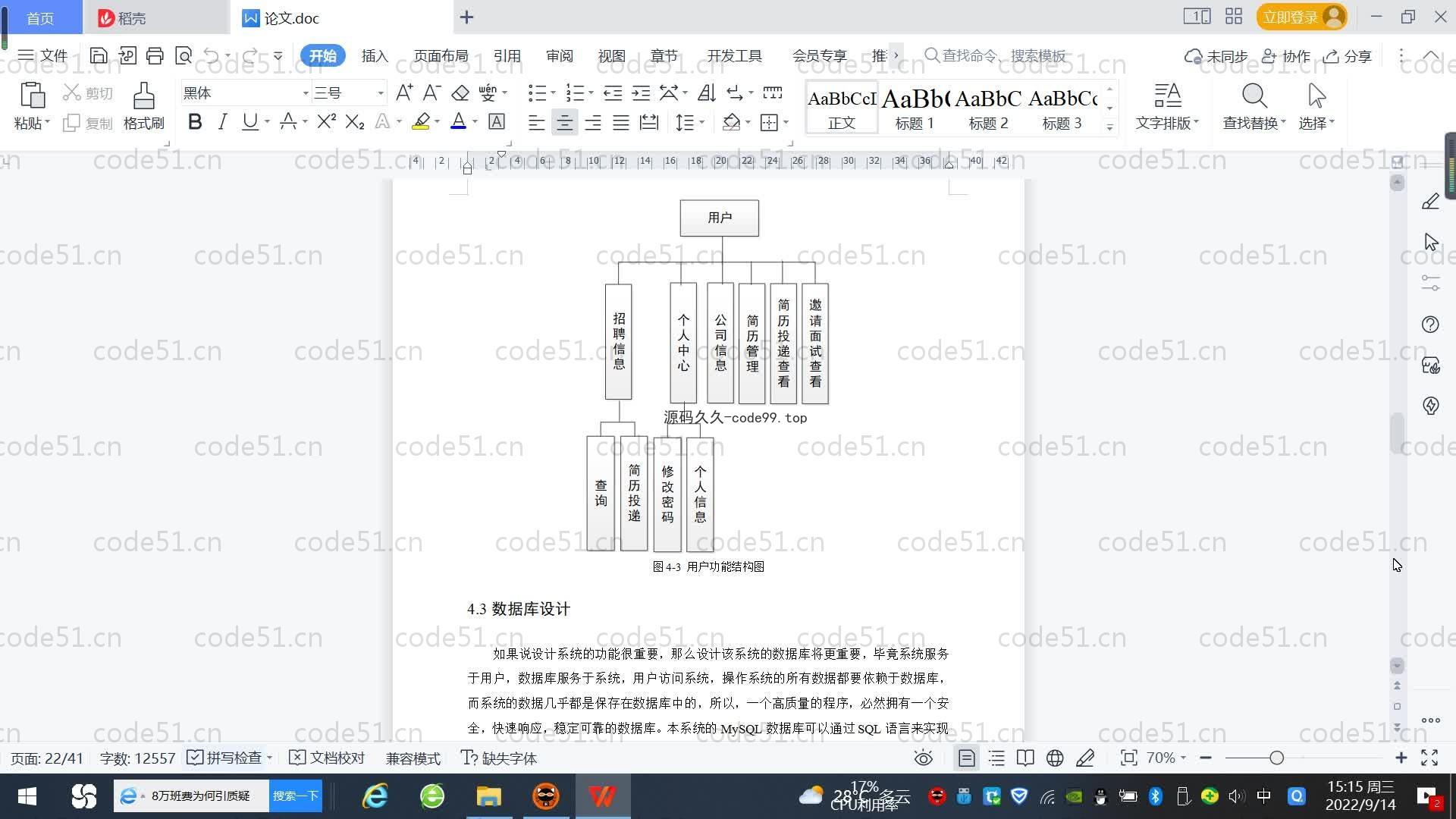Click the zoom slider handle

pos(1276,758)
